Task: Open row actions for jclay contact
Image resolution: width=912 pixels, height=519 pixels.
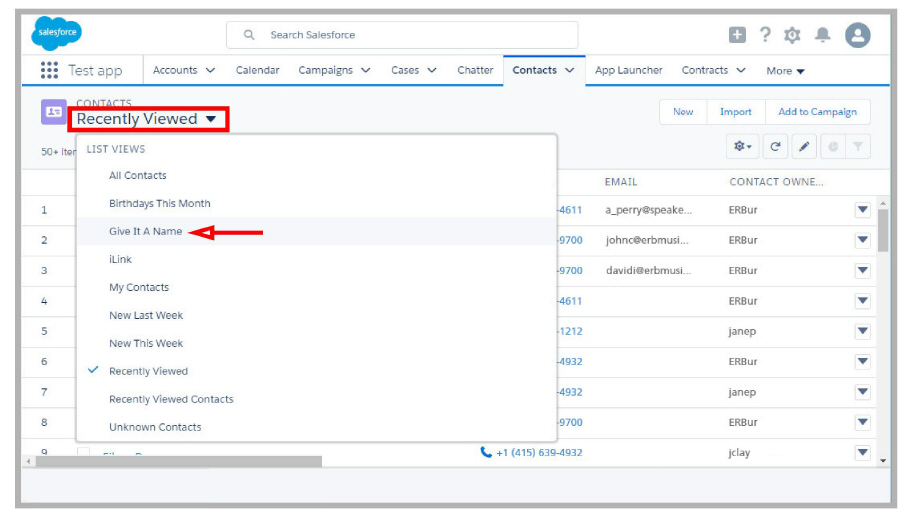Action: (x=863, y=452)
